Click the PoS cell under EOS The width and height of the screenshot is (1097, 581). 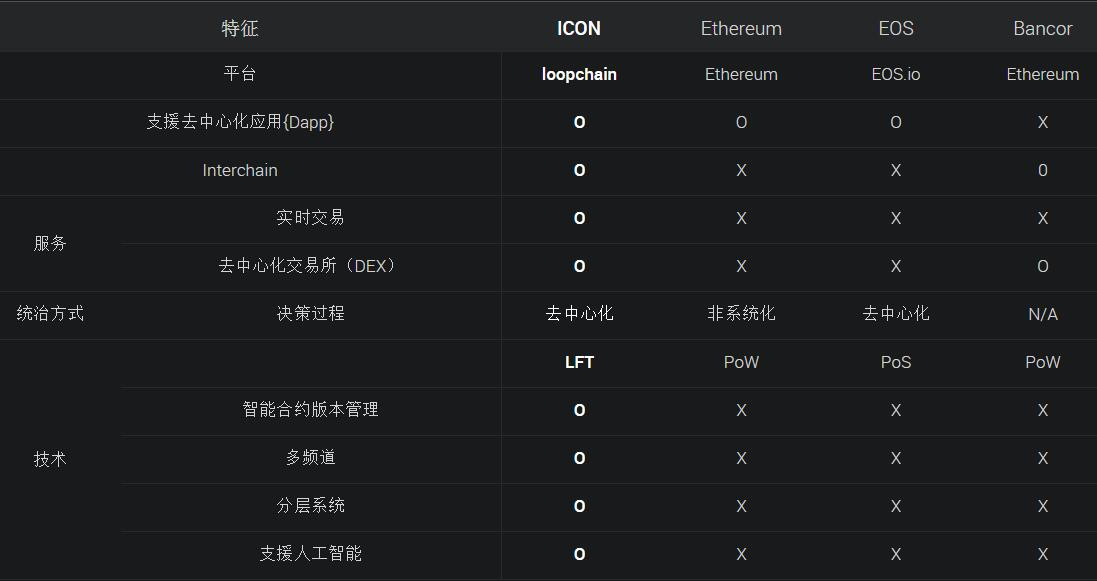[896, 363]
